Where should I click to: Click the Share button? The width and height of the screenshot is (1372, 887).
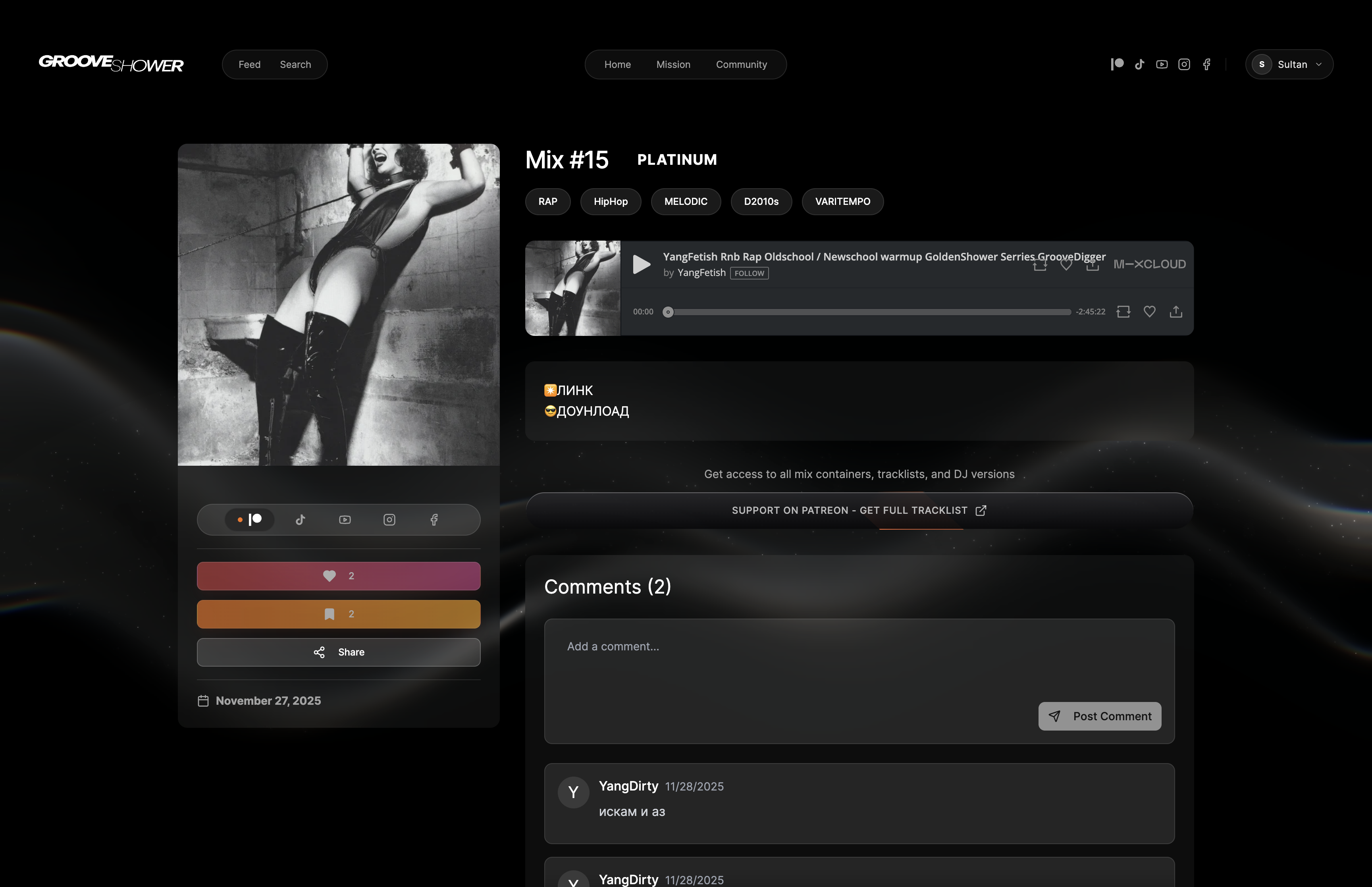coord(339,652)
